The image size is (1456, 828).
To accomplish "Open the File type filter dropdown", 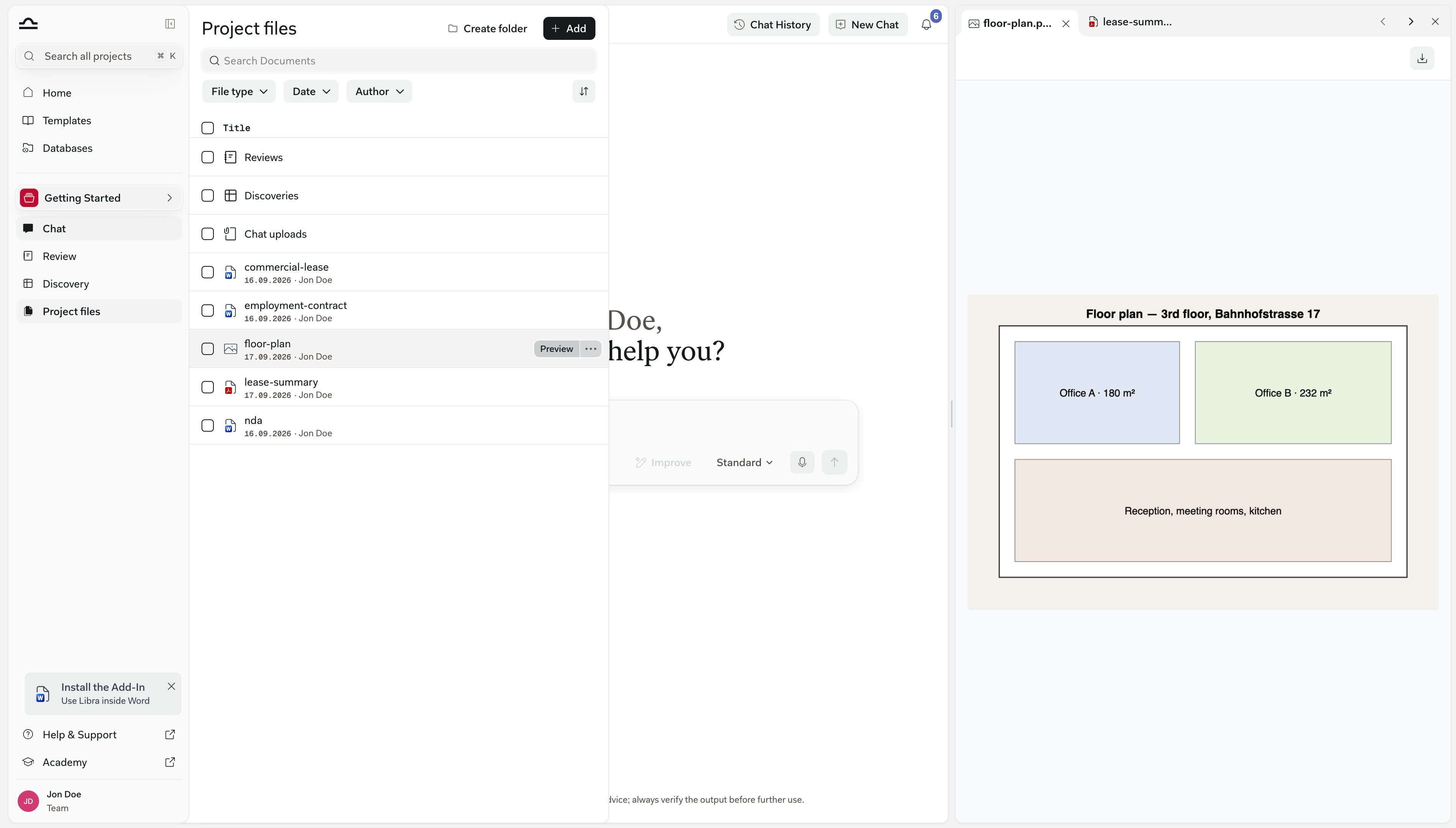I will point(239,92).
